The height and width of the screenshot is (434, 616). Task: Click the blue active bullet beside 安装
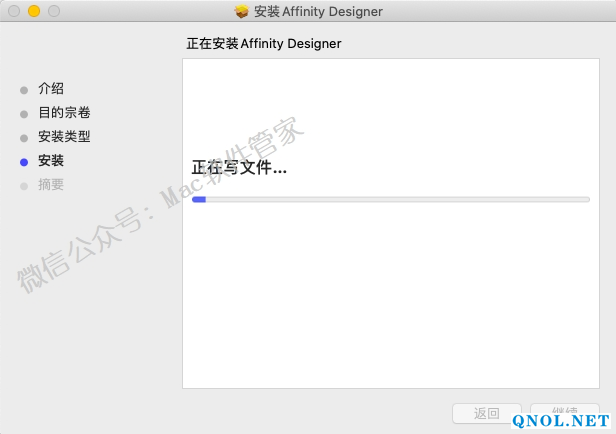point(24,161)
